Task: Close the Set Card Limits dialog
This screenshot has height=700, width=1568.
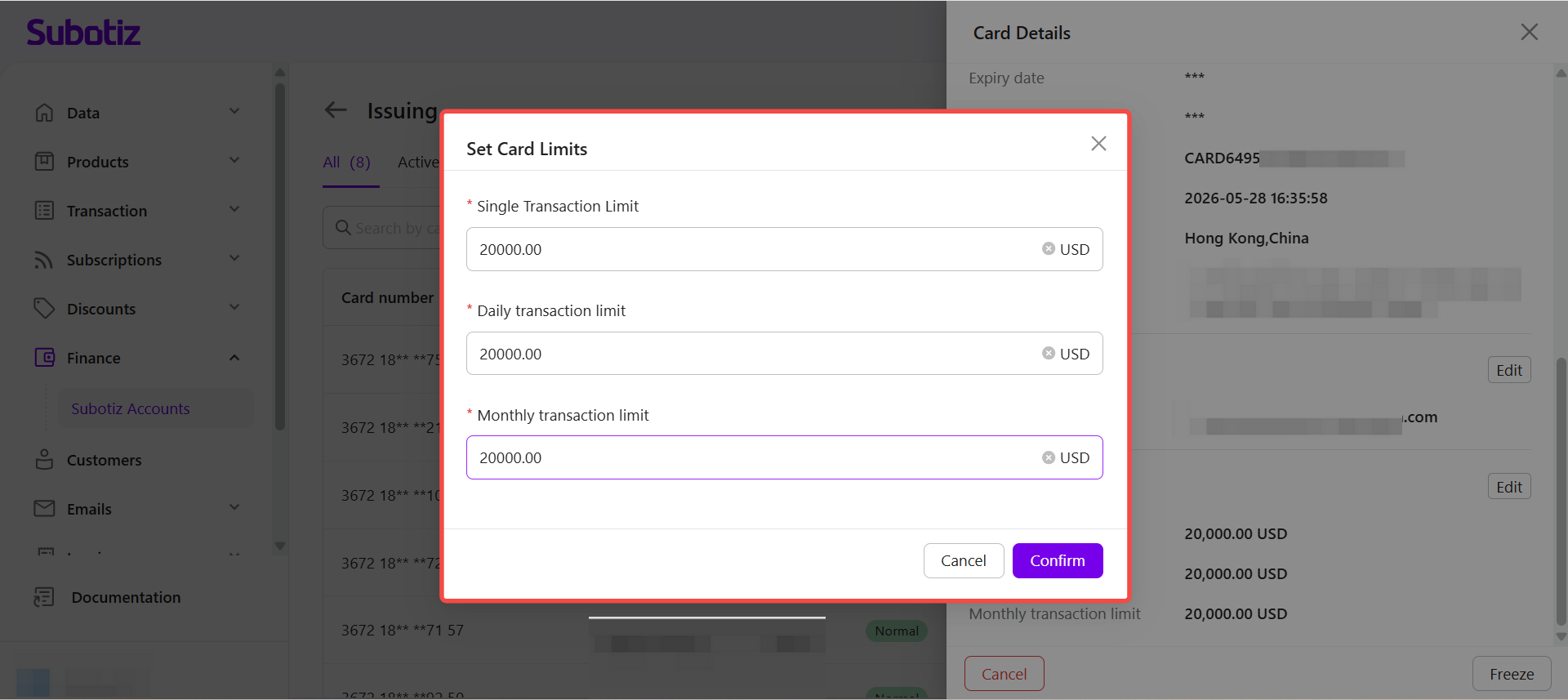Action: (x=1098, y=144)
